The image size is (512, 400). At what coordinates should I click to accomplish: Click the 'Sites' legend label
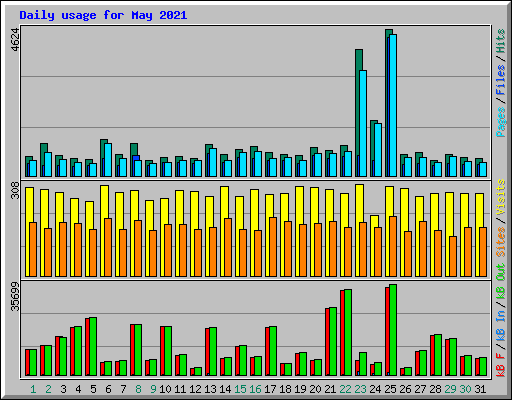tap(500, 242)
